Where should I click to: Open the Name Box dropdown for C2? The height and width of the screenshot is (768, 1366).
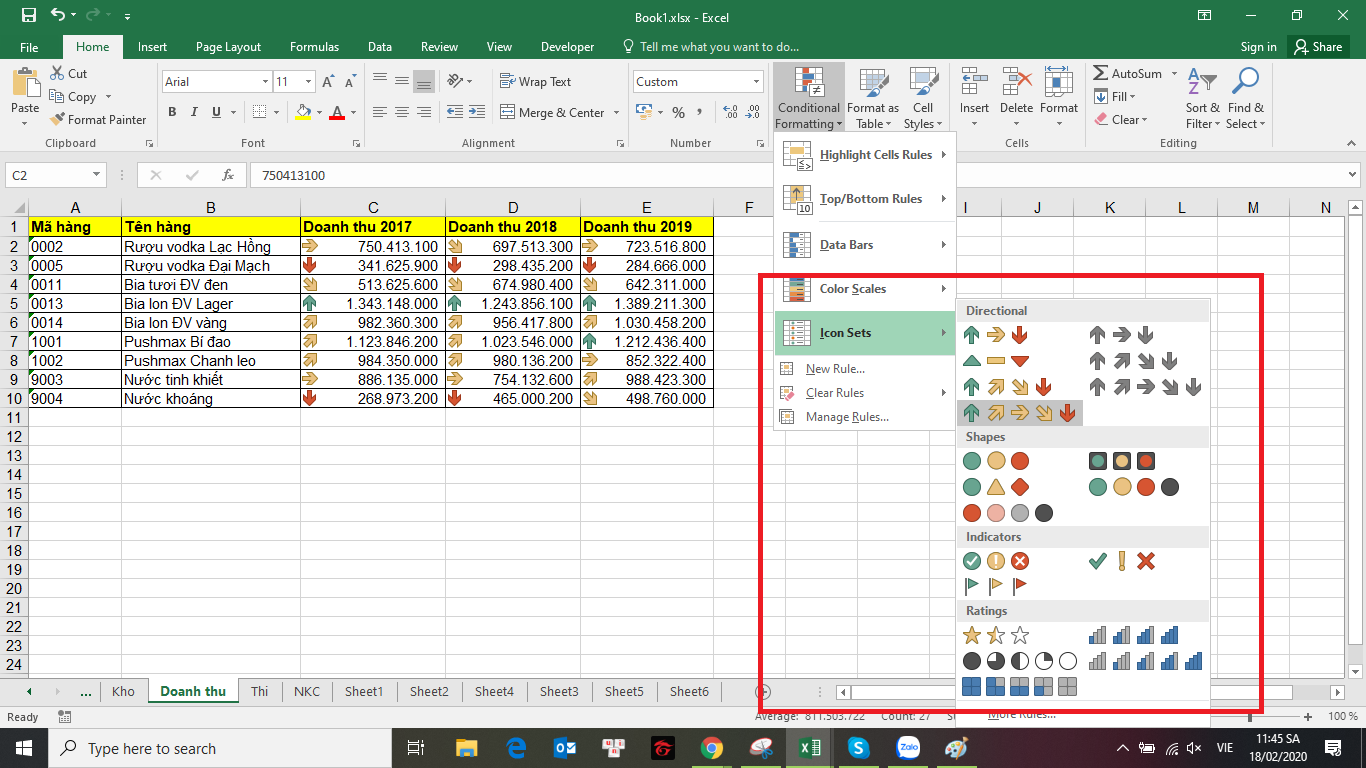pyautogui.click(x=96, y=175)
